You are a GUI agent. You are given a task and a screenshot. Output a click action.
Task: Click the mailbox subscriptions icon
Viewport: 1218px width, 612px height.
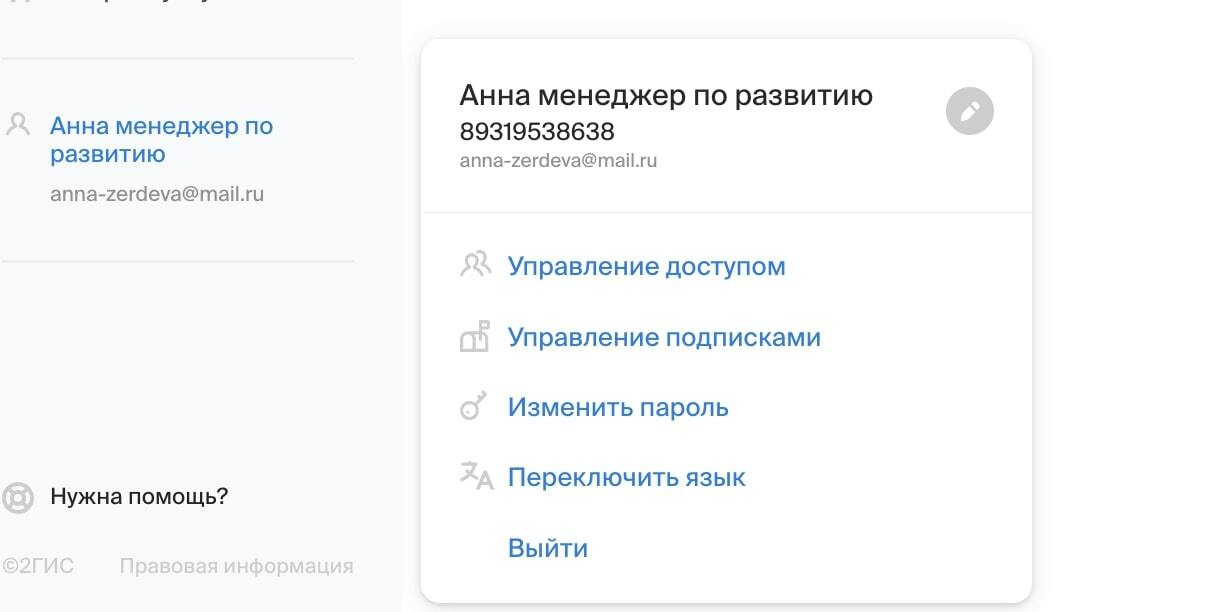click(x=475, y=336)
